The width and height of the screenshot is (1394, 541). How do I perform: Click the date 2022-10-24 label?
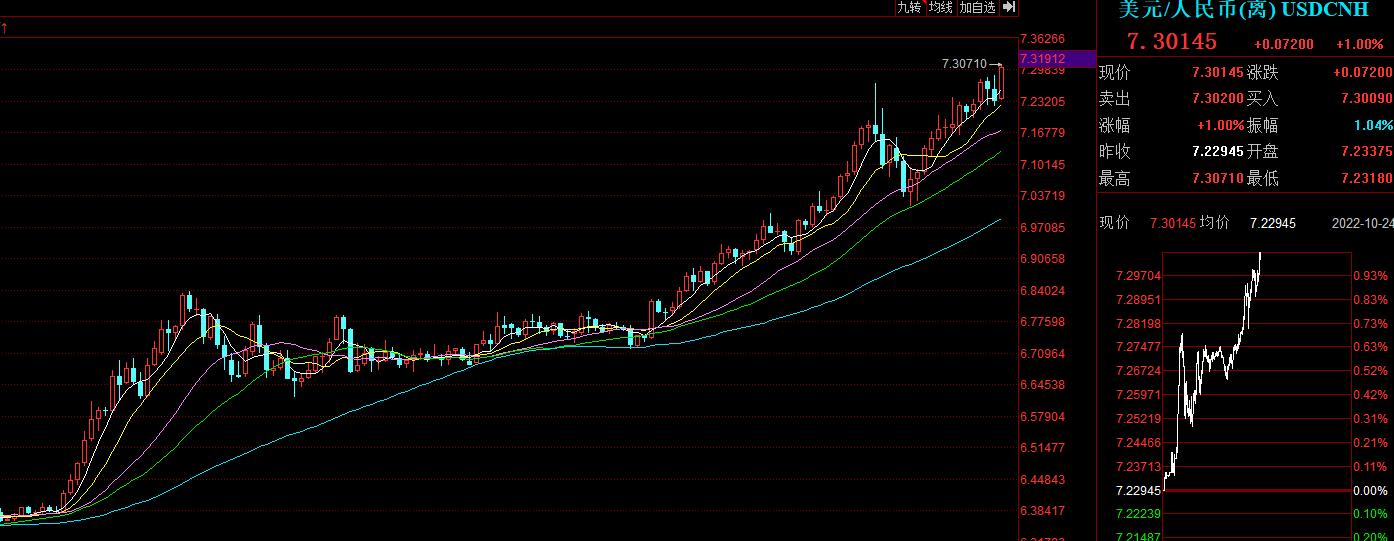pyautogui.click(x=1362, y=223)
